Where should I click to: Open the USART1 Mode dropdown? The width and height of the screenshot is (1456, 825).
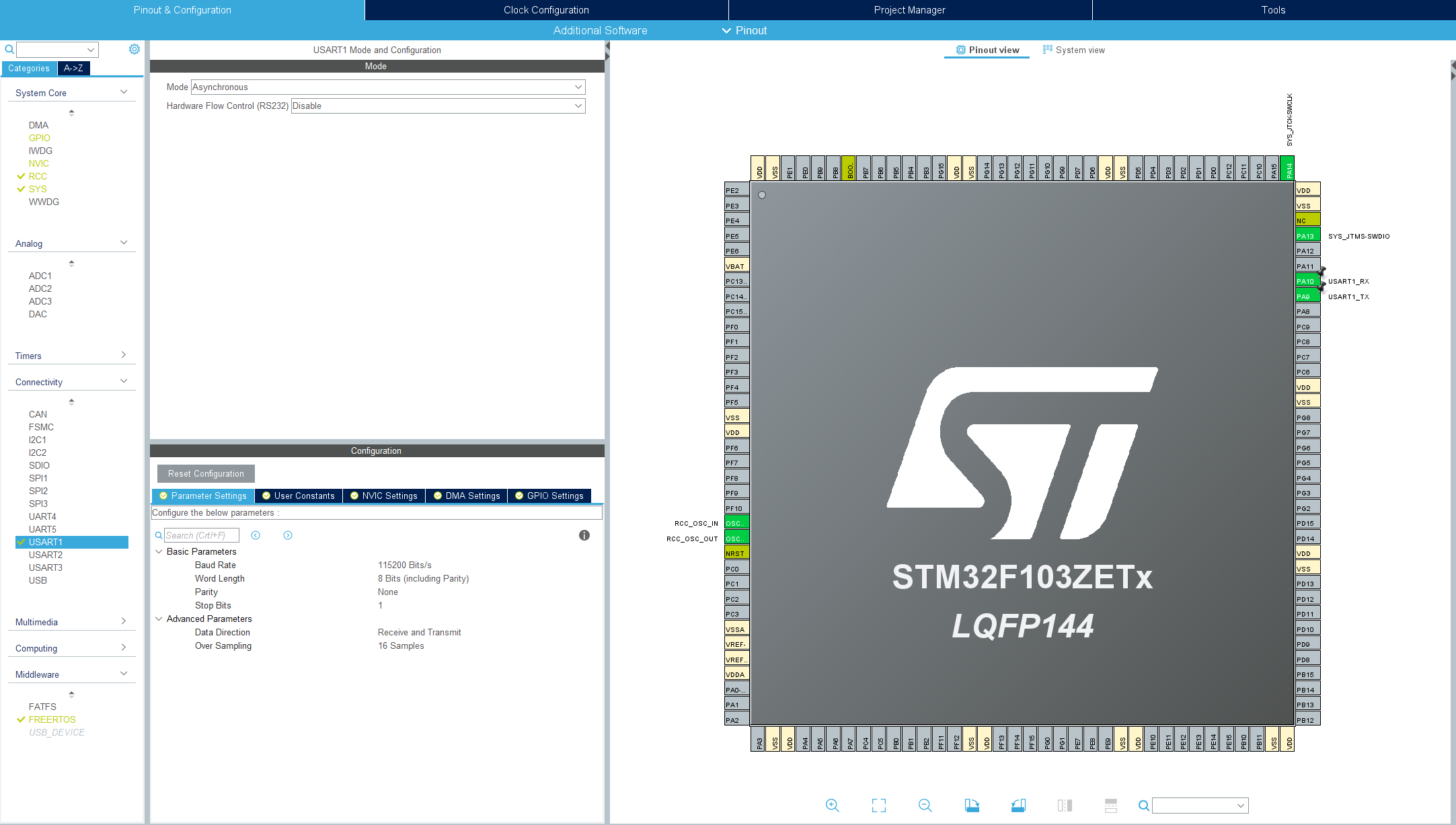(388, 87)
